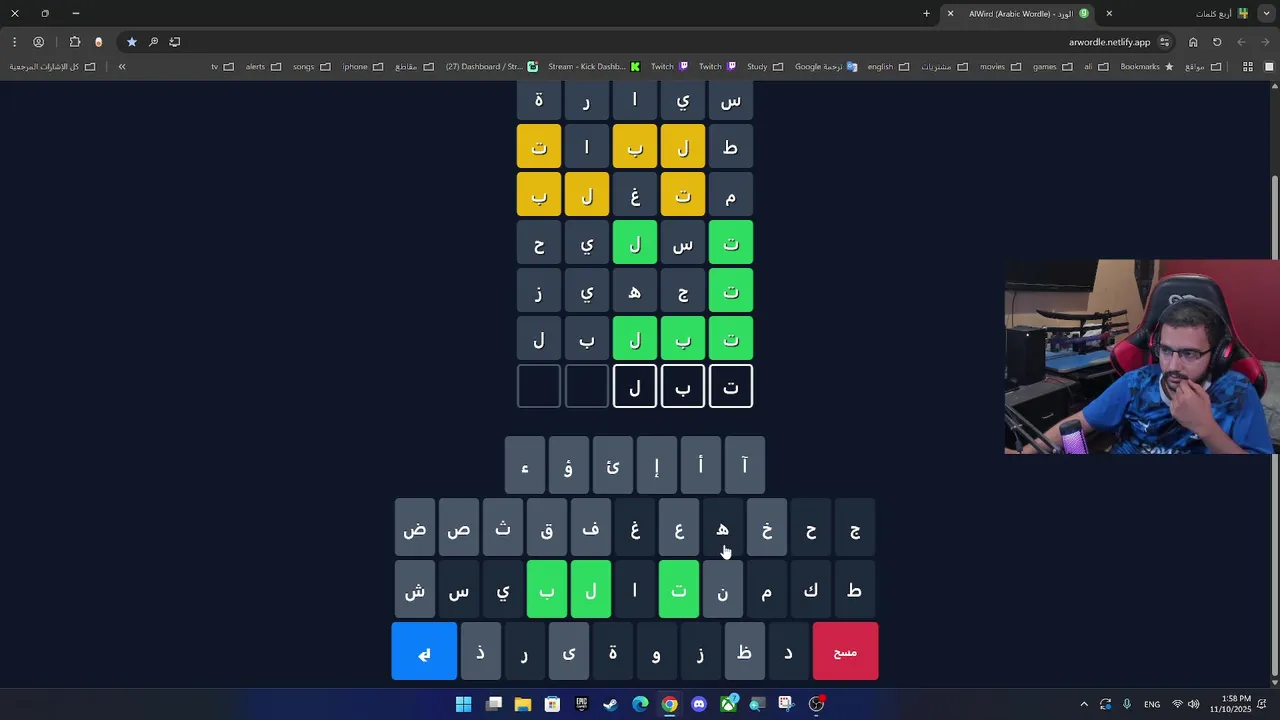Open a new browser tab
This screenshot has height=720, width=1280.
(926, 13)
